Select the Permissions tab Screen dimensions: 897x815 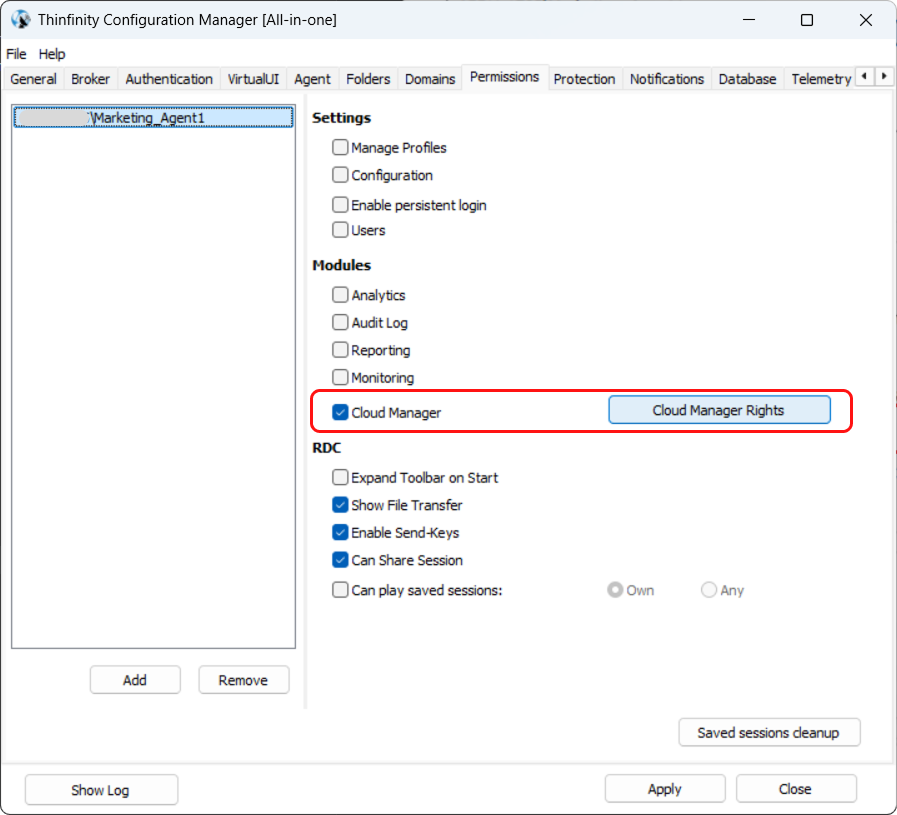pos(504,77)
